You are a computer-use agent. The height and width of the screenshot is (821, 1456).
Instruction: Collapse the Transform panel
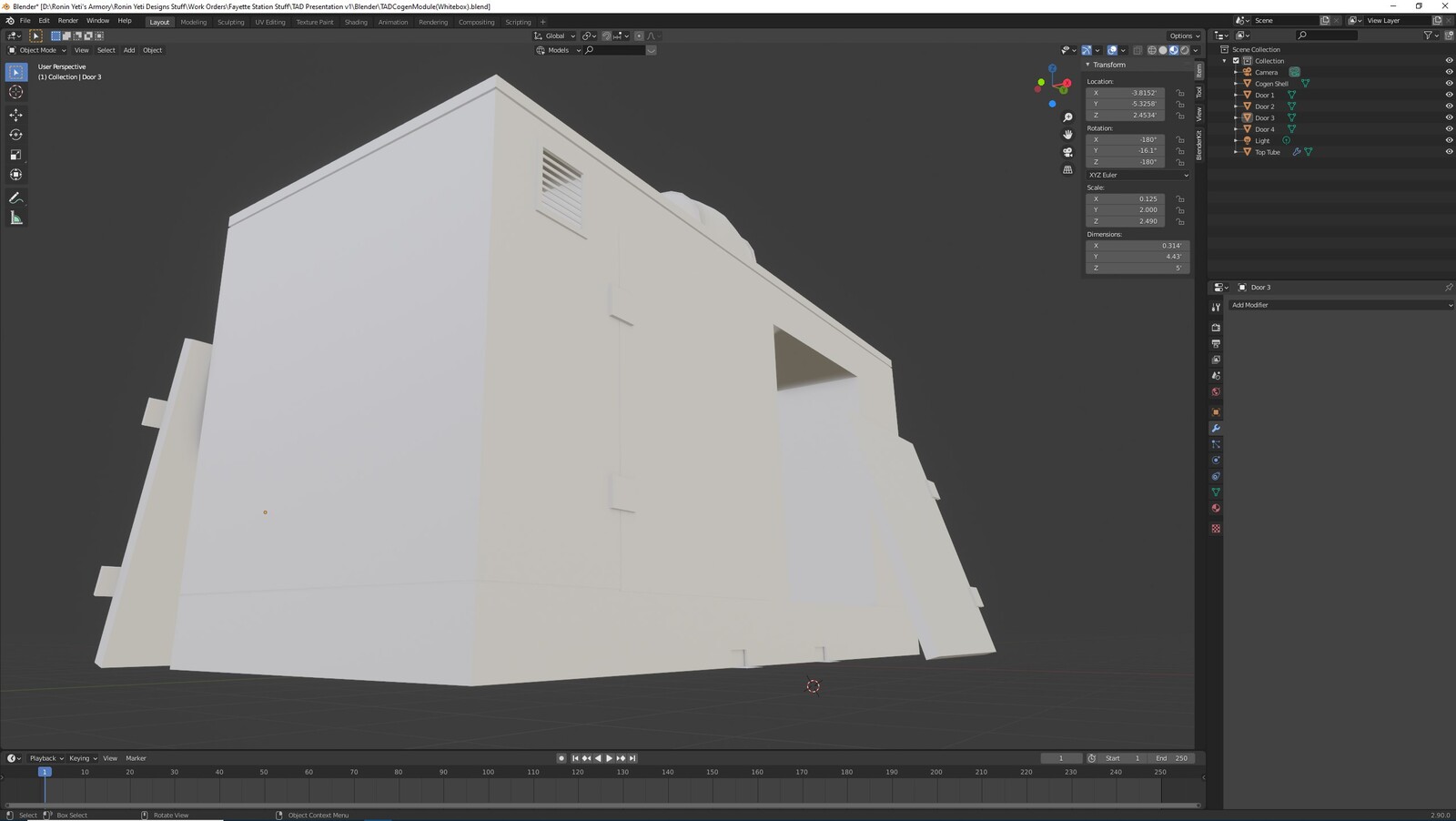pos(1088,65)
